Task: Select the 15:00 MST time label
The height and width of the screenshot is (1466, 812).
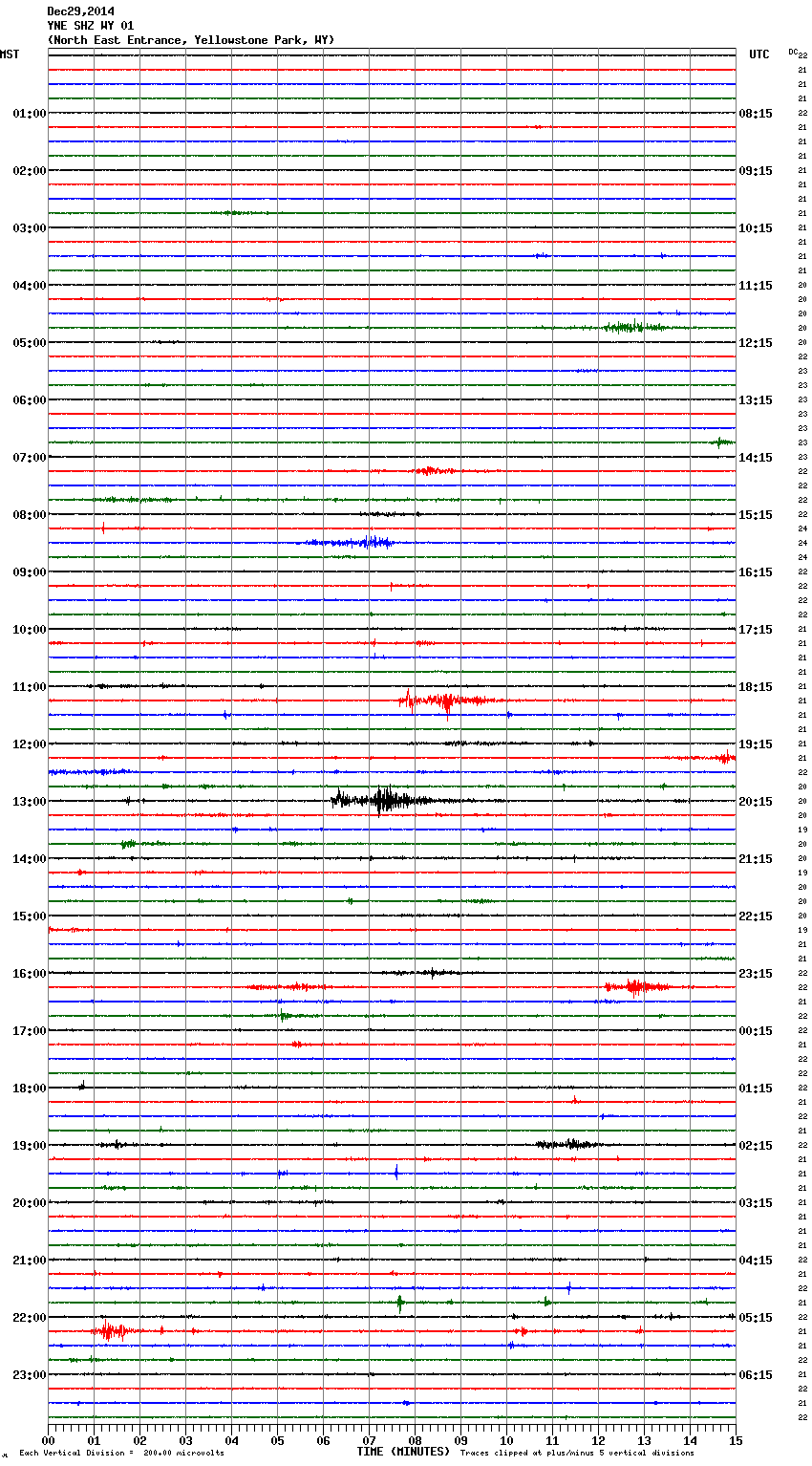Action: click(x=29, y=916)
